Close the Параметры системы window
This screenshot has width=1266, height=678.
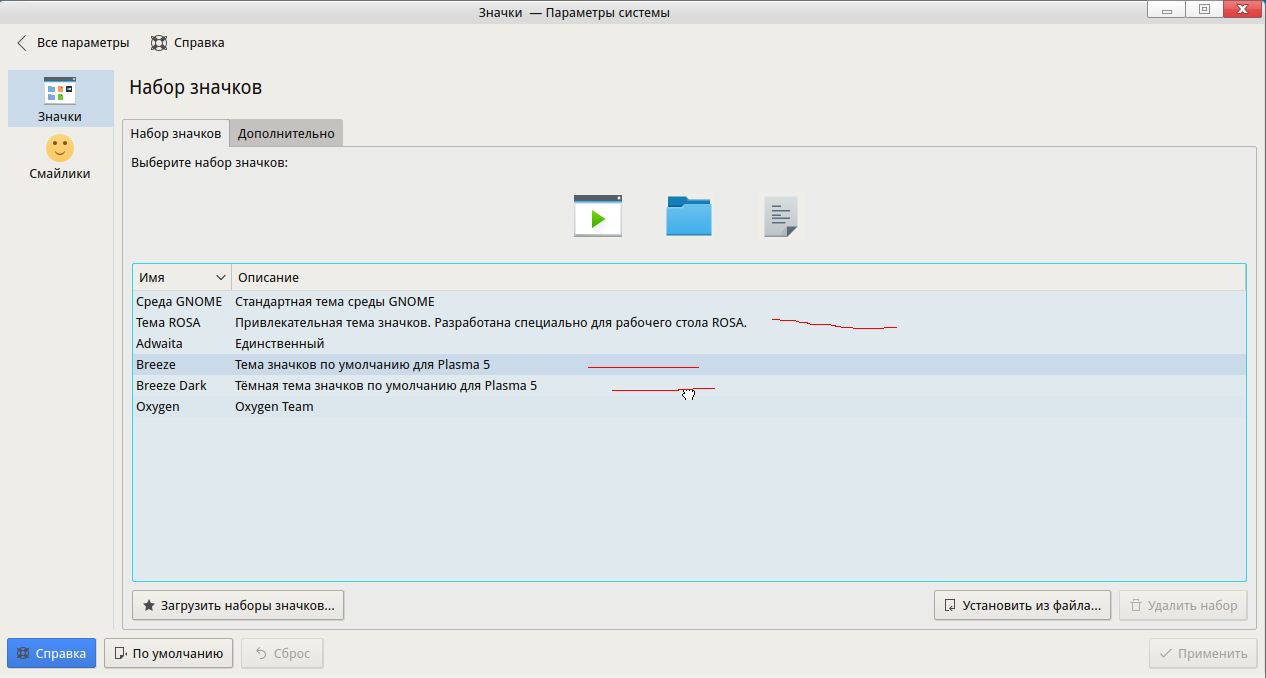coord(1240,9)
